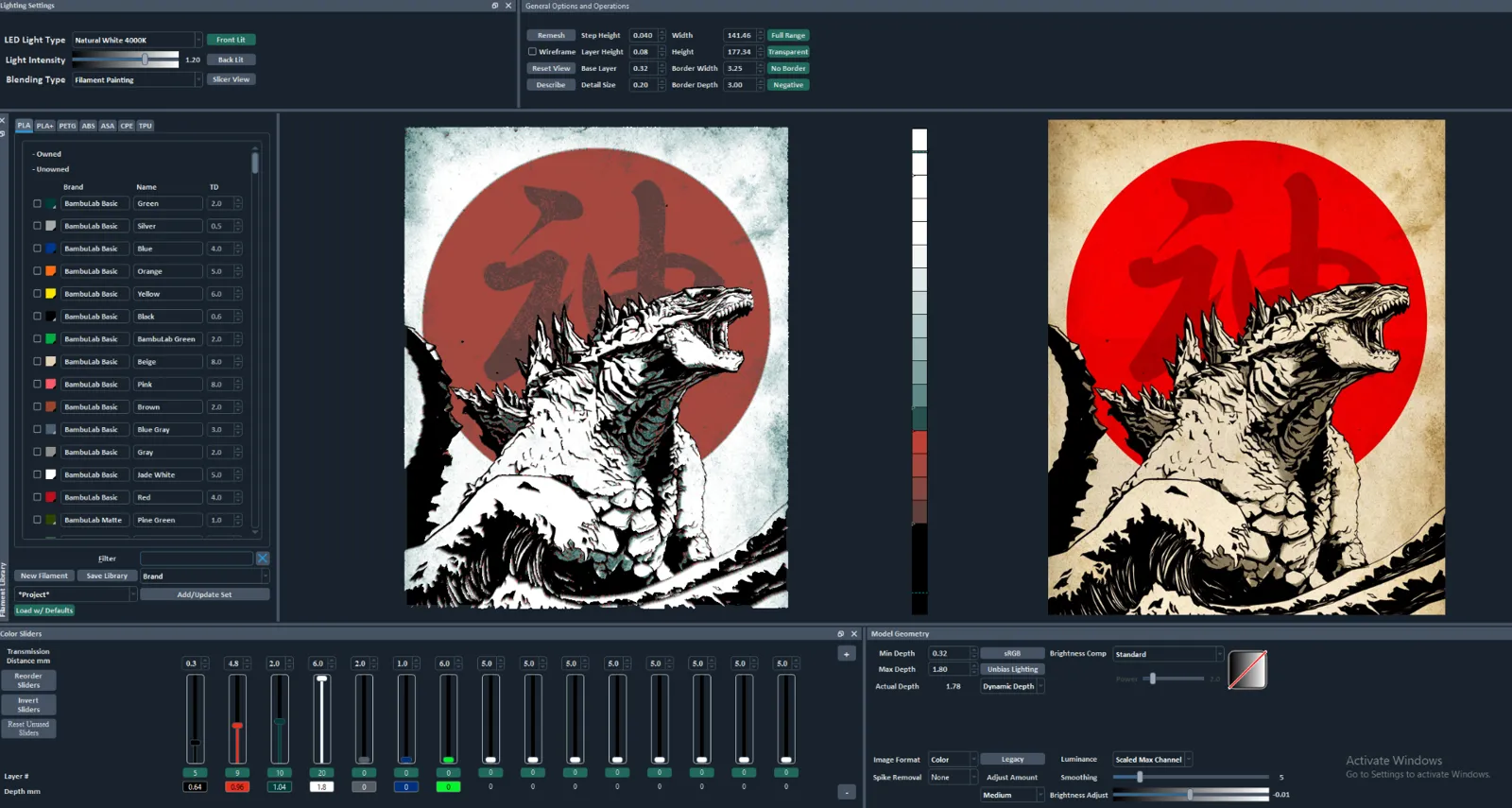Click the Green filament color swatch
The height and width of the screenshot is (808, 1512).
[51, 203]
